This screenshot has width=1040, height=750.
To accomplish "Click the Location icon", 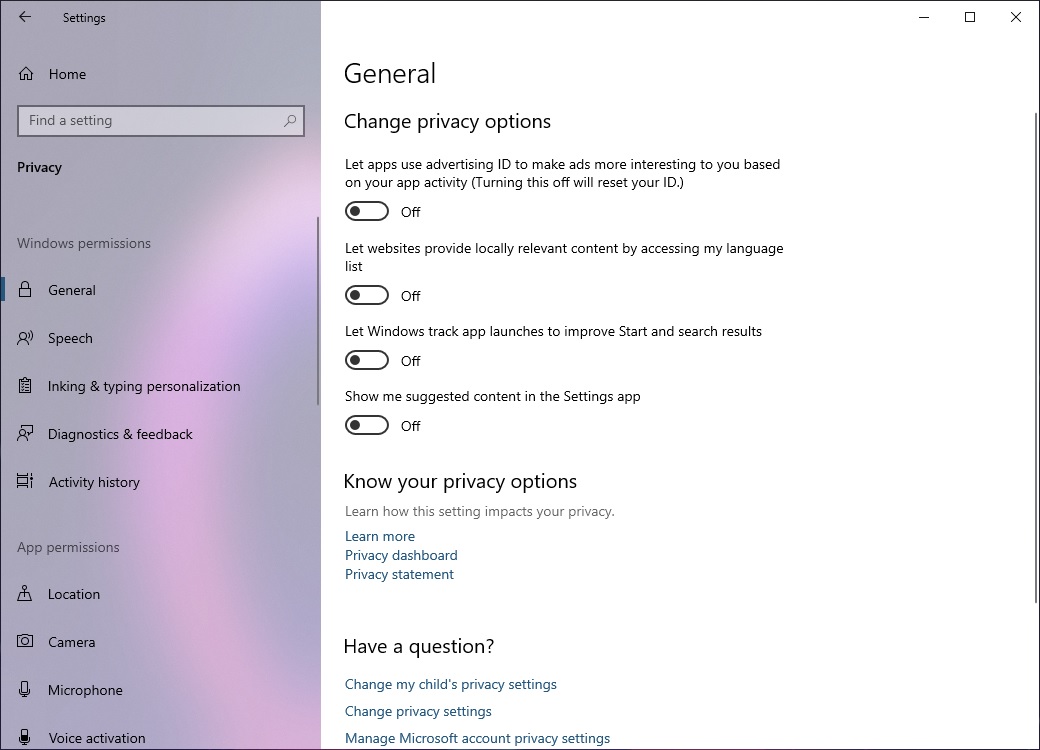I will (x=25, y=594).
